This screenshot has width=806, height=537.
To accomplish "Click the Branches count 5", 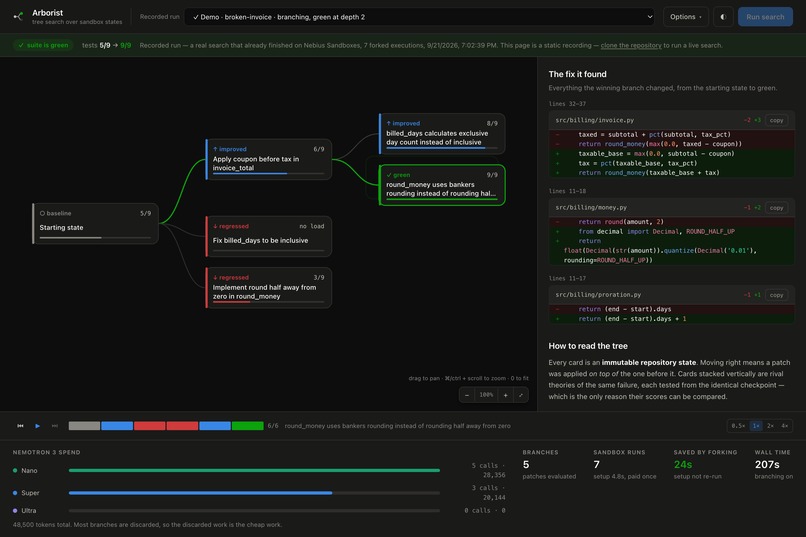I will [526, 465].
